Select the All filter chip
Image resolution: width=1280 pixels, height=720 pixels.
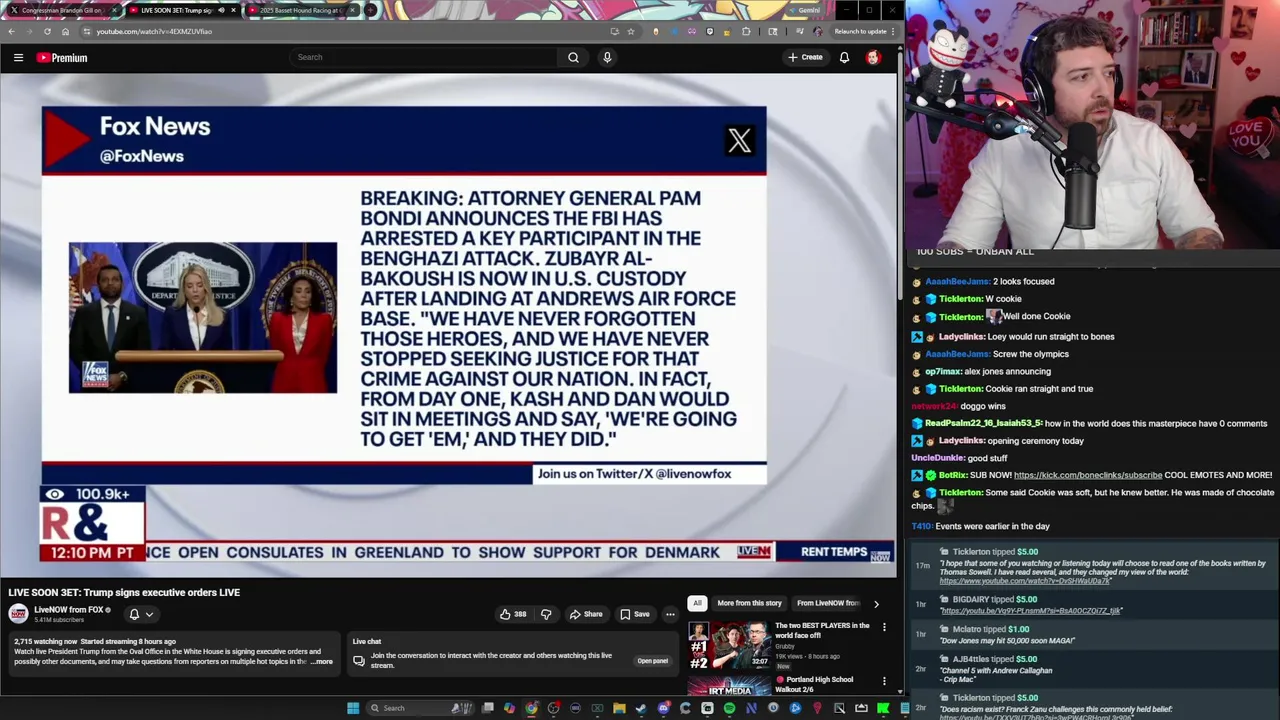(697, 603)
